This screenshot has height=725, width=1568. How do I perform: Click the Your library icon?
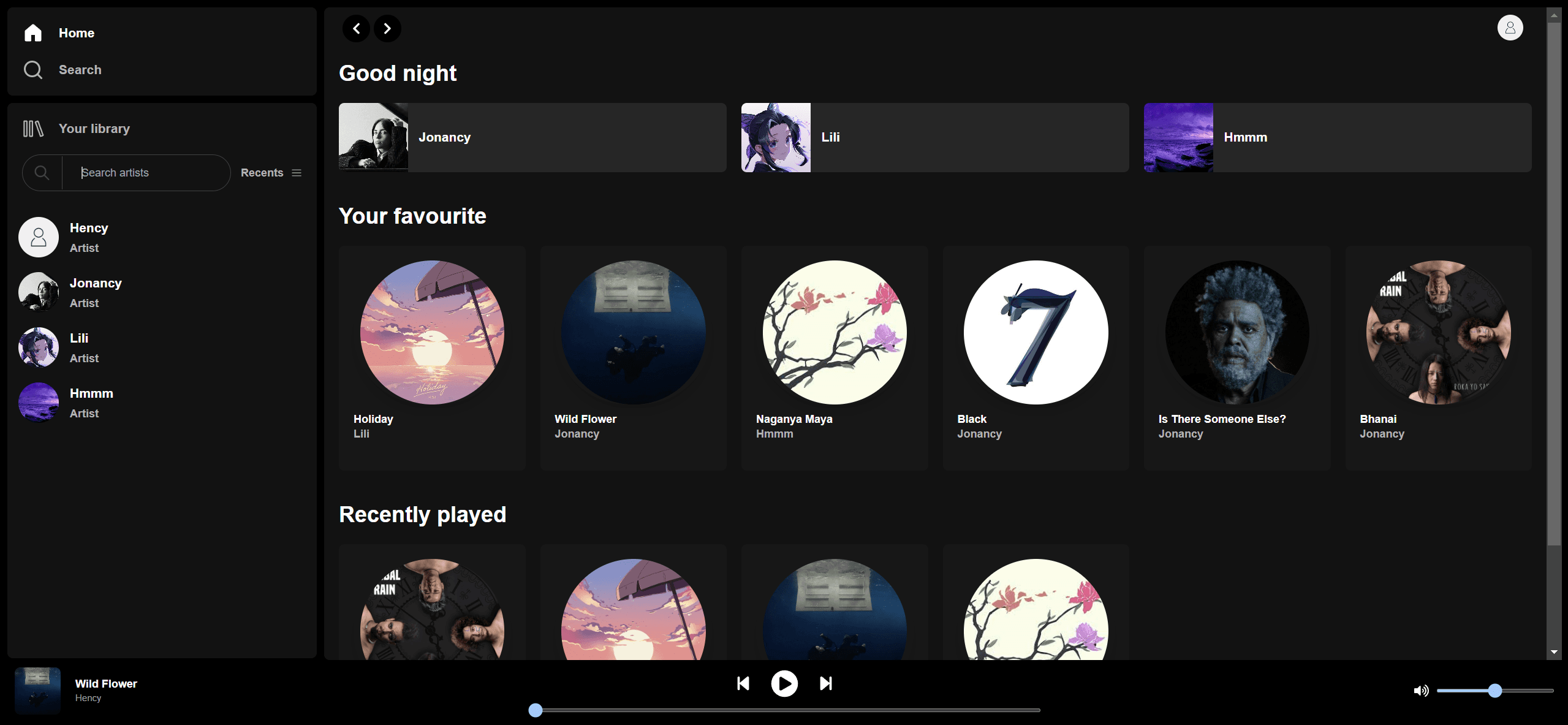coord(33,129)
